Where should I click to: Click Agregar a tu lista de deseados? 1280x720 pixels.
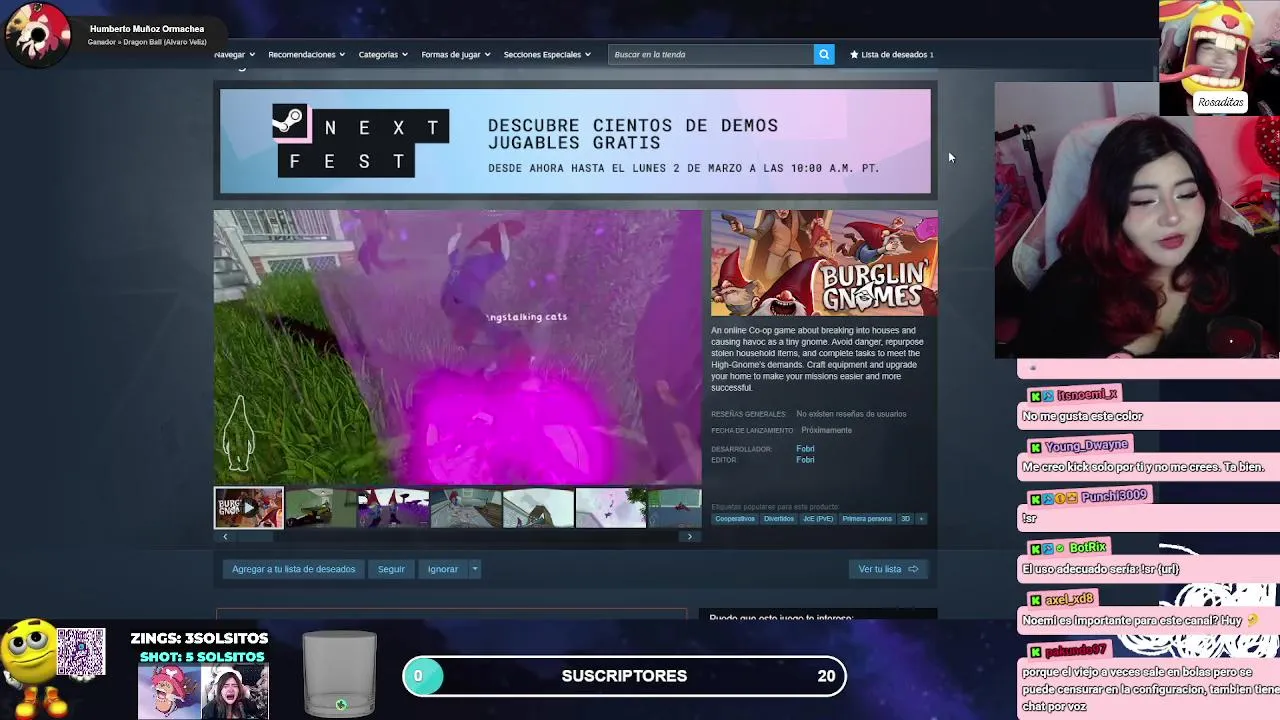[293, 569]
